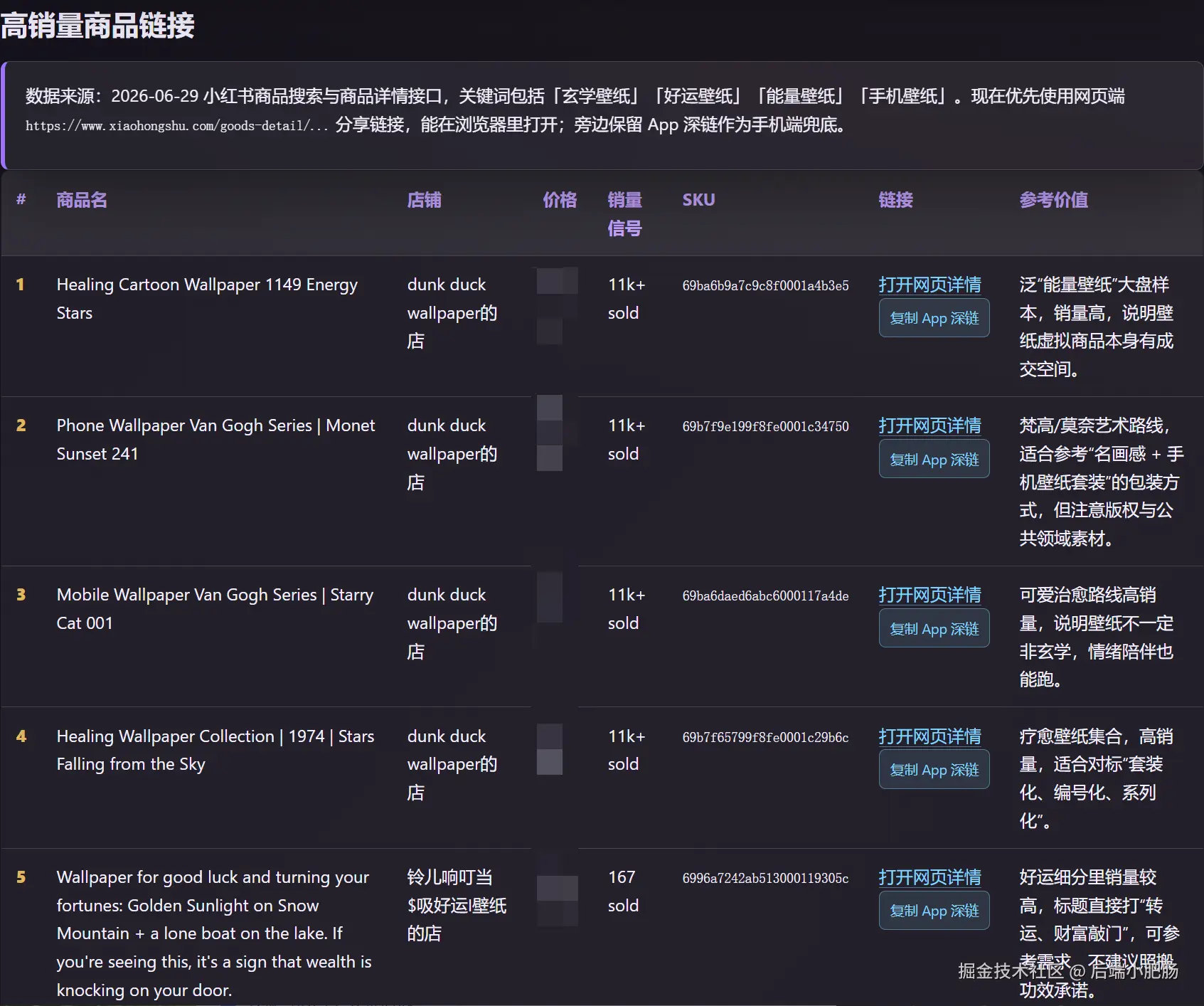Image resolution: width=1204 pixels, height=1006 pixels.
Task: Click product name Healing Wallpaper Collection 1974
Action: coord(215,750)
